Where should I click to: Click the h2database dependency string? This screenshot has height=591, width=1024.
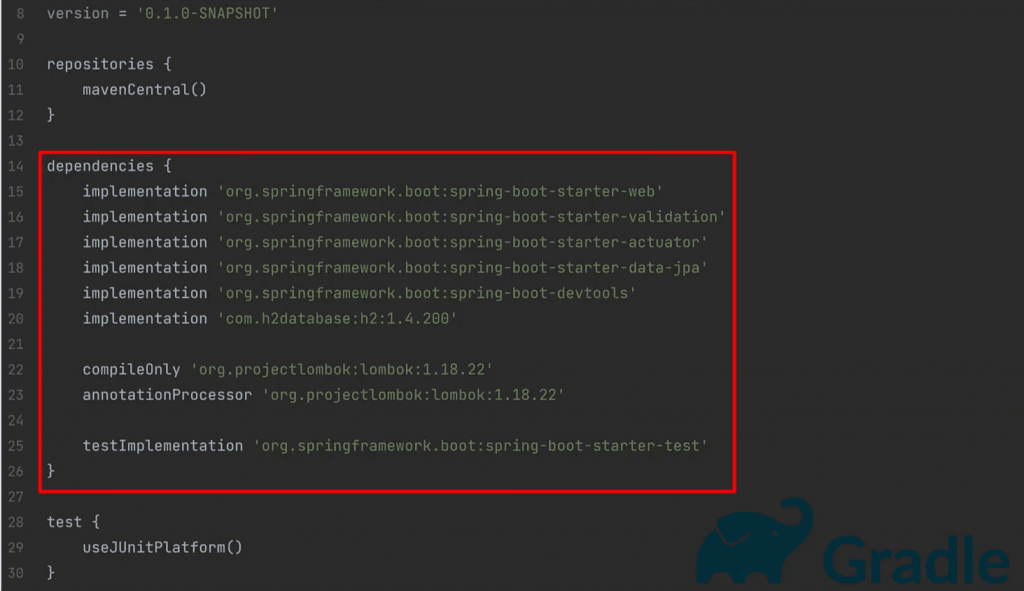pyautogui.click(x=338, y=319)
